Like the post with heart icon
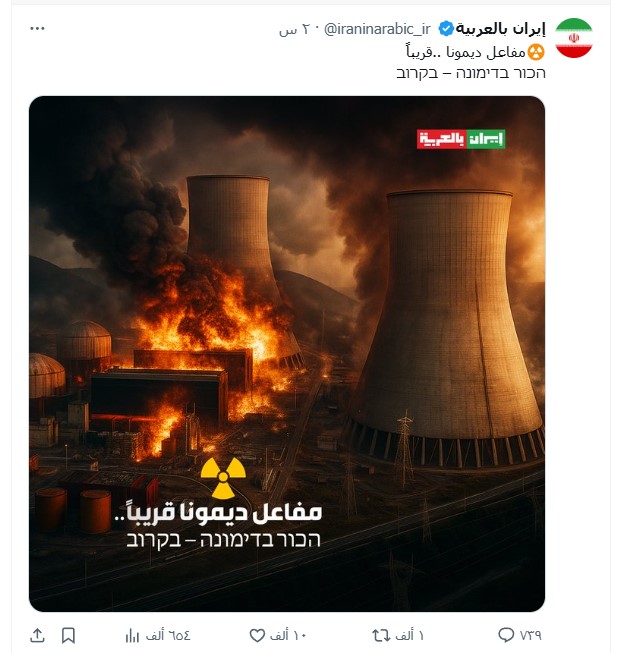The width and height of the screenshot is (618, 653). click(x=257, y=636)
